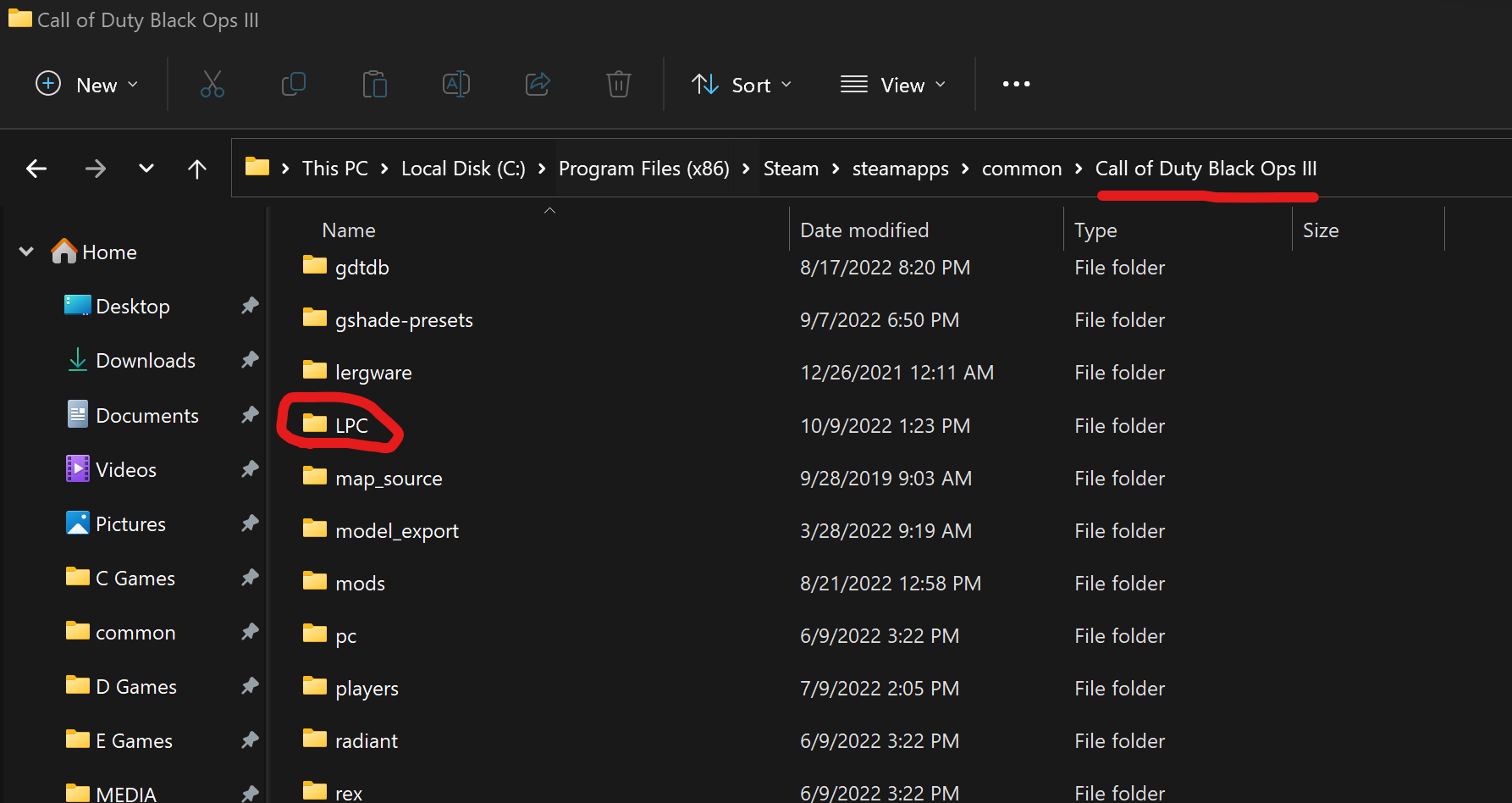Unpin Downloads using its pin icon
The image size is (1512, 803).
pyautogui.click(x=250, y=360)
